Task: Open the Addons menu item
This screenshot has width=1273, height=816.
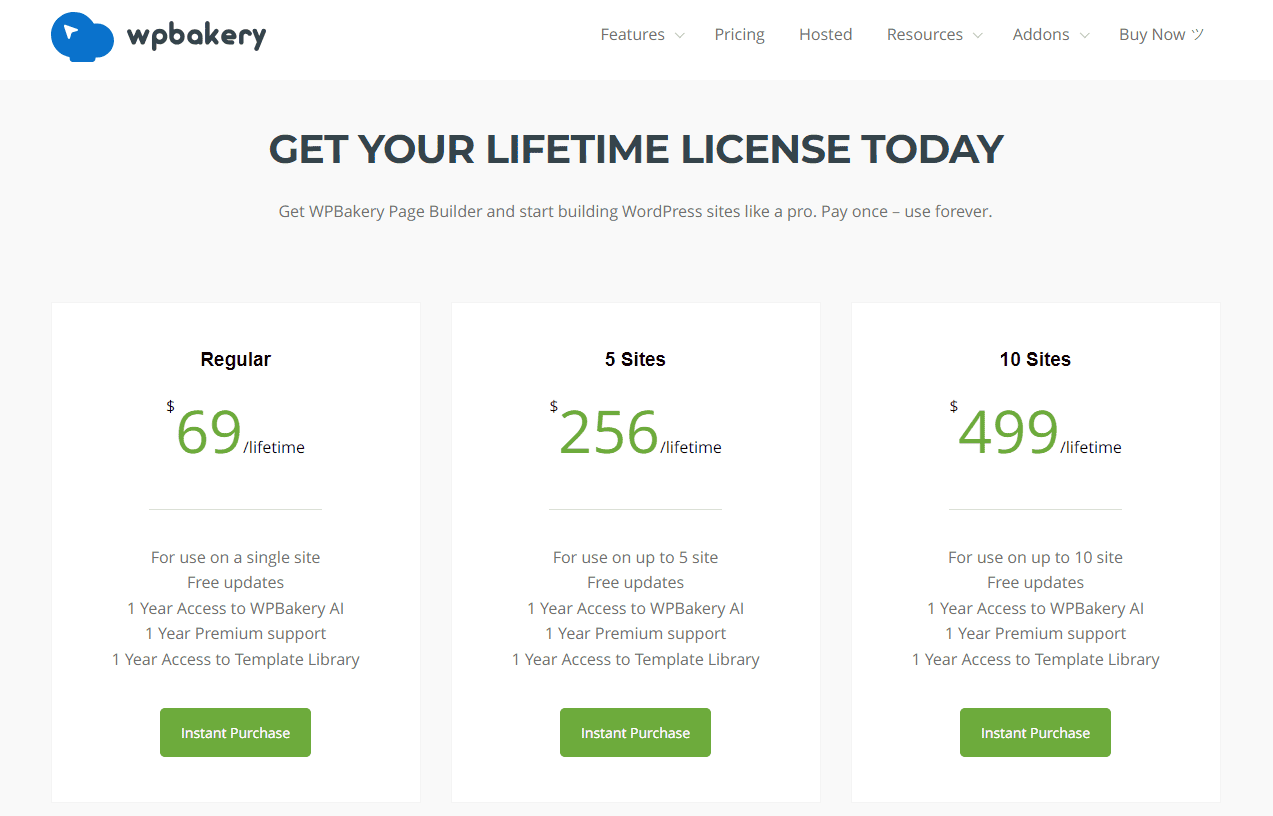Action: point(1041,35)
